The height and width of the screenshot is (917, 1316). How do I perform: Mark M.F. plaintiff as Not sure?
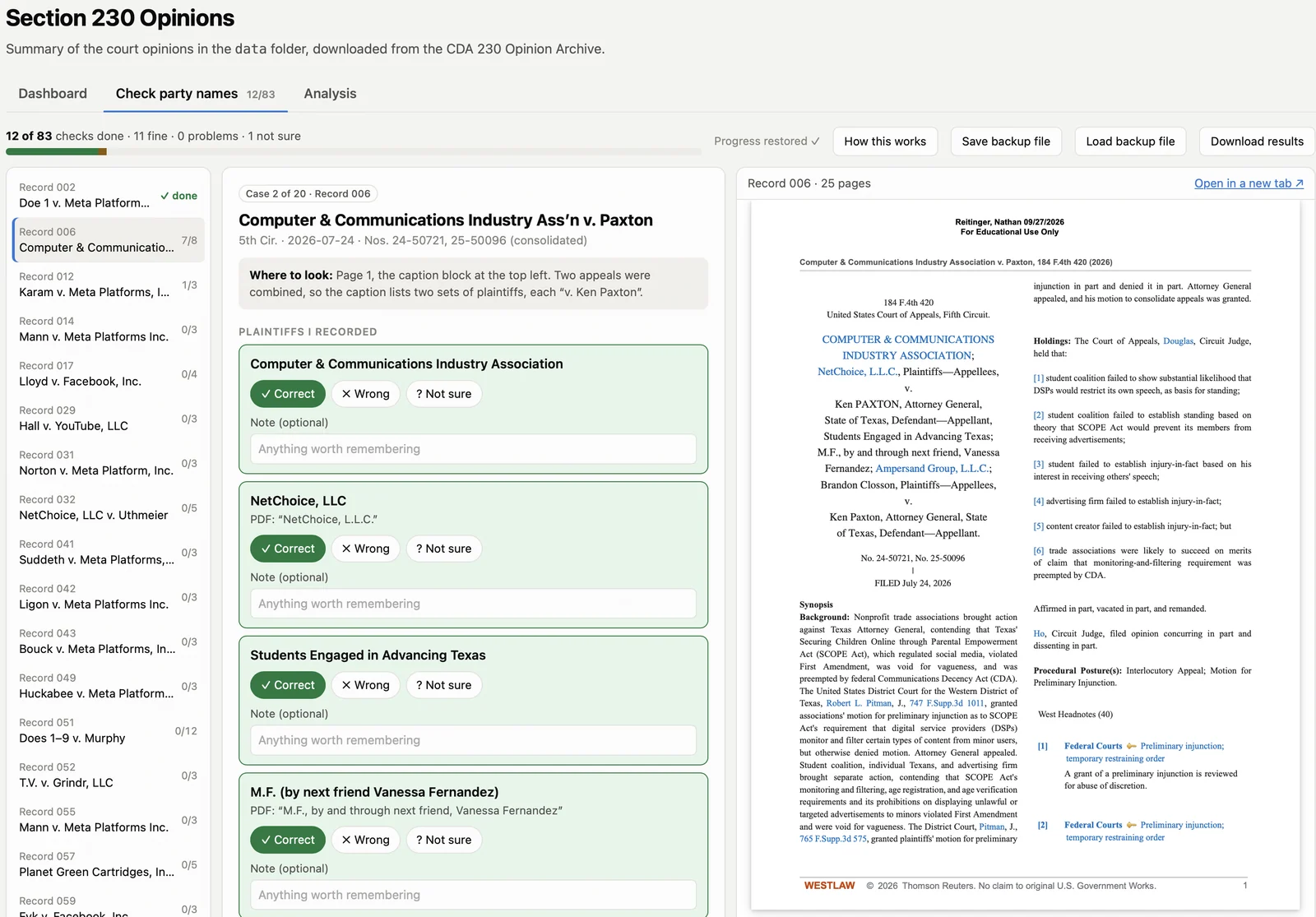point(443,840)
